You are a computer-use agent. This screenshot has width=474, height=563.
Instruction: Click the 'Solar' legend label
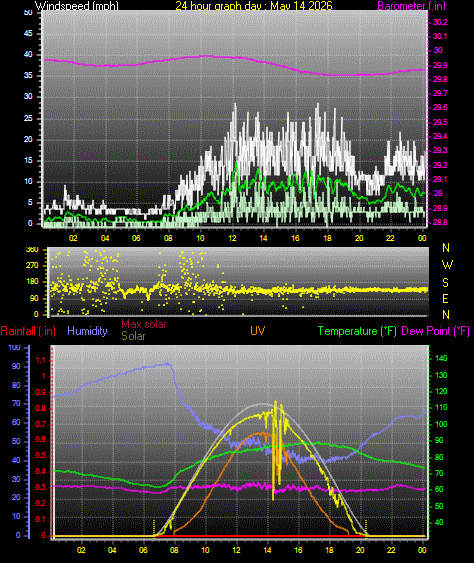pos(133,336)
